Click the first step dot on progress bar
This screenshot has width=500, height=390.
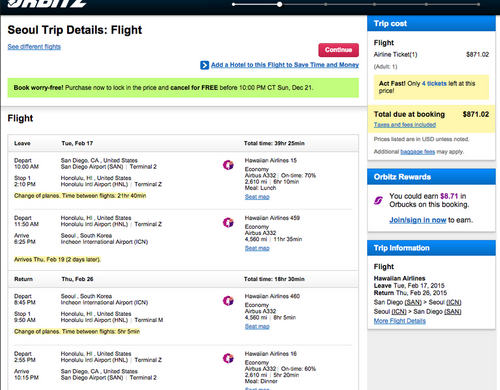coord(234,4)
